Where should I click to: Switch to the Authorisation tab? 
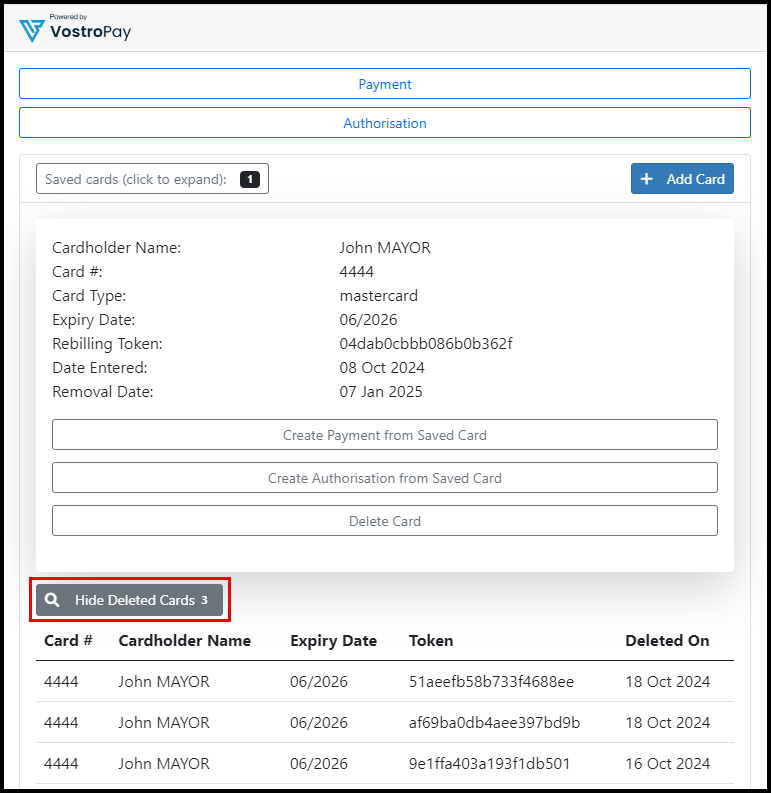pos(385,123)
